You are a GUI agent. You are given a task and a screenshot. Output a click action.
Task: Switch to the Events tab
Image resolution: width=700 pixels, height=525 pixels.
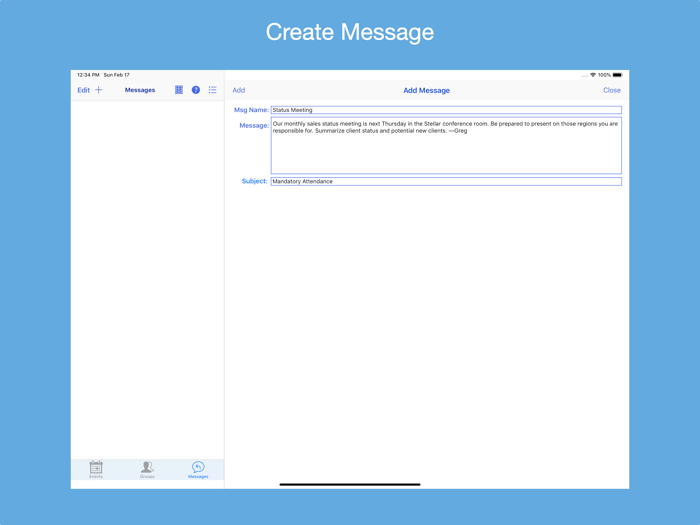tap(96, 470)
